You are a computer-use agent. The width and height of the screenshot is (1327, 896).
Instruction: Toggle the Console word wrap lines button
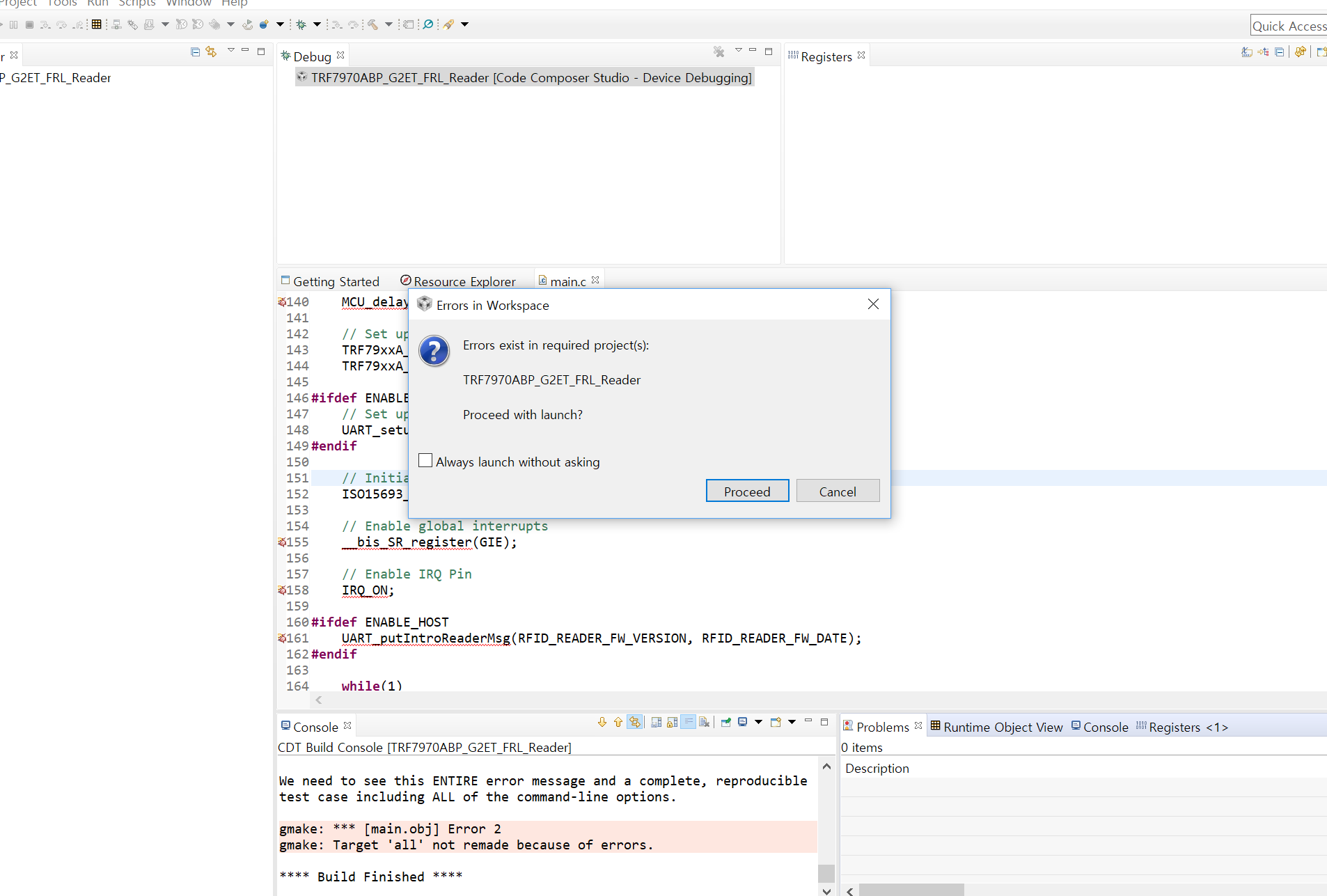coord(688,722)
